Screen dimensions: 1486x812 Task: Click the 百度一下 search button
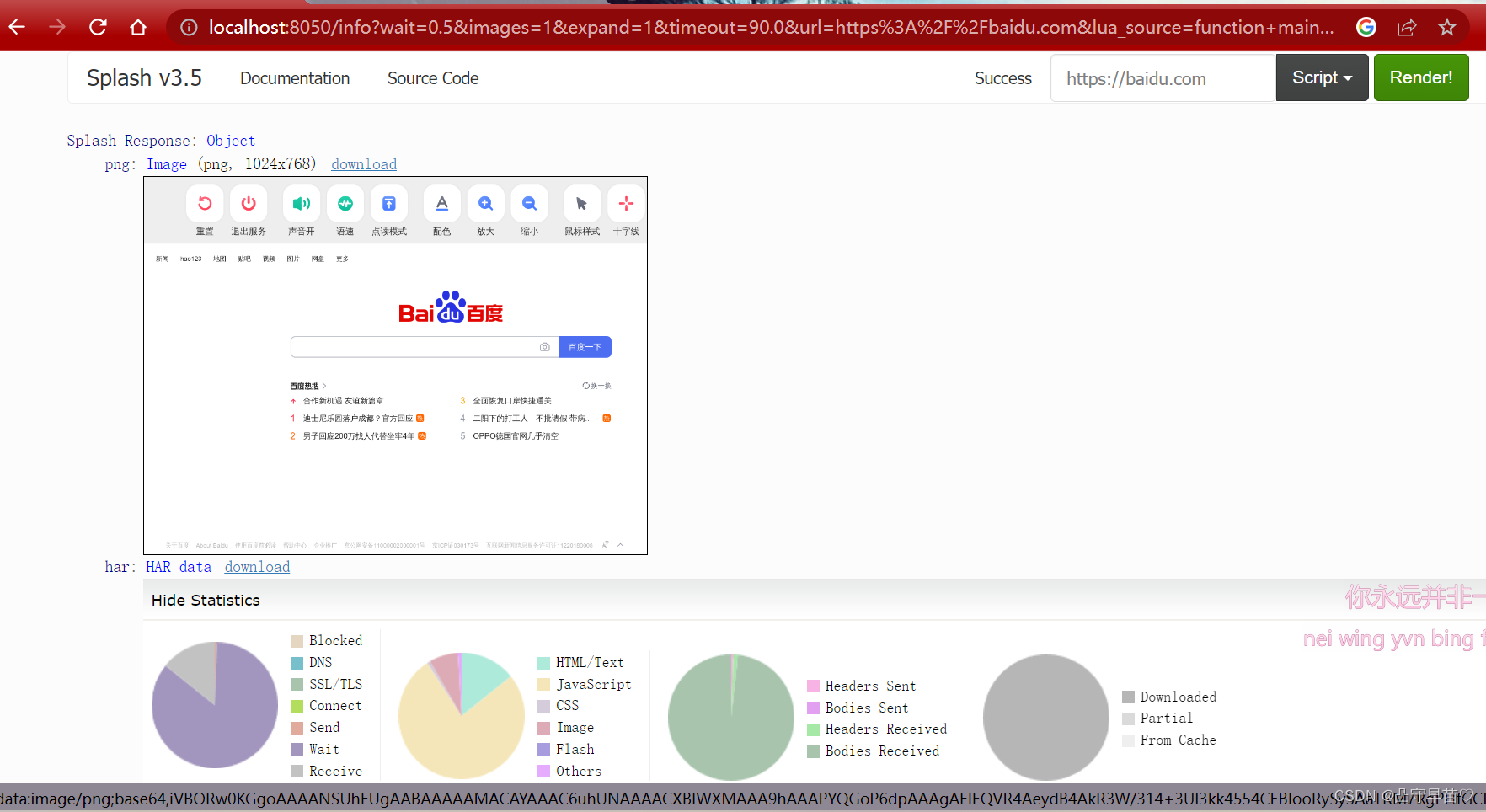pos(585,347)
